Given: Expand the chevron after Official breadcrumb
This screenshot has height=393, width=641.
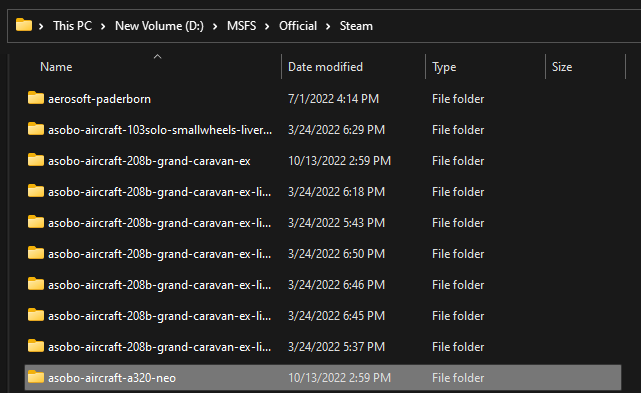Looking at the screenshot, I should [x=328, y=27].
